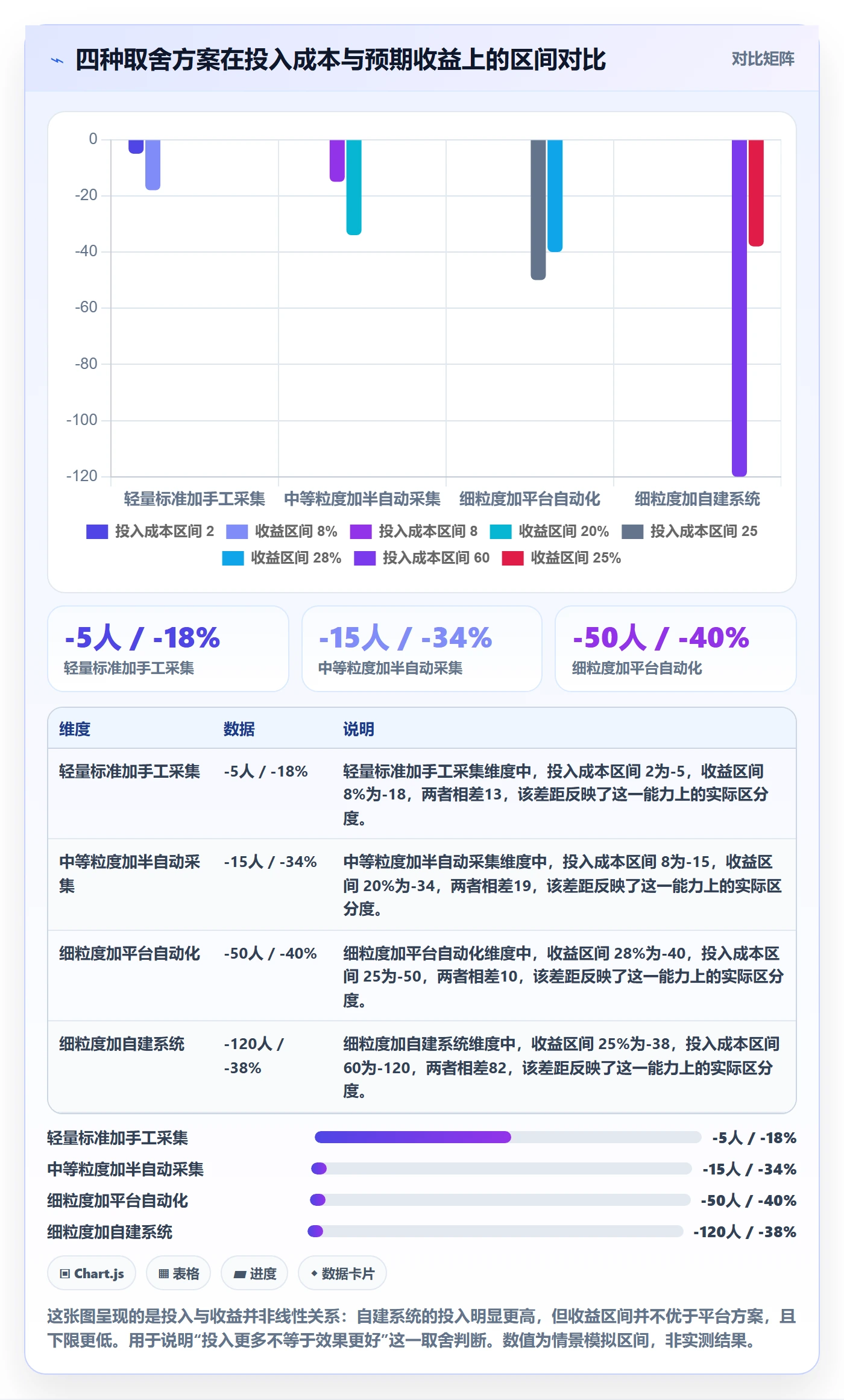844x1400 pixels.
Task: Toggle legend swatch 投入成本区间 2
Action: click(x=97, y=531)
